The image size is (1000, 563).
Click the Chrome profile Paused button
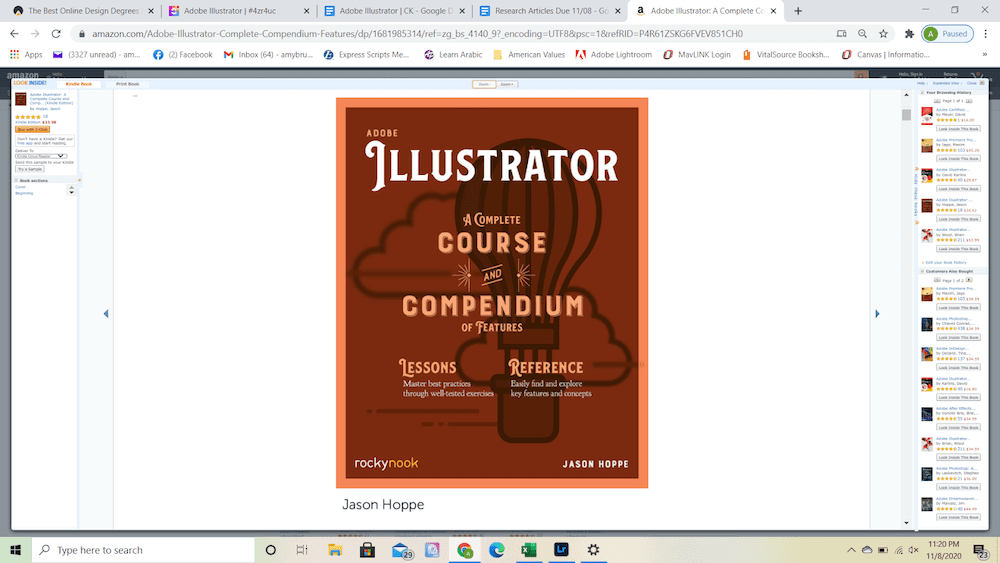948,34
